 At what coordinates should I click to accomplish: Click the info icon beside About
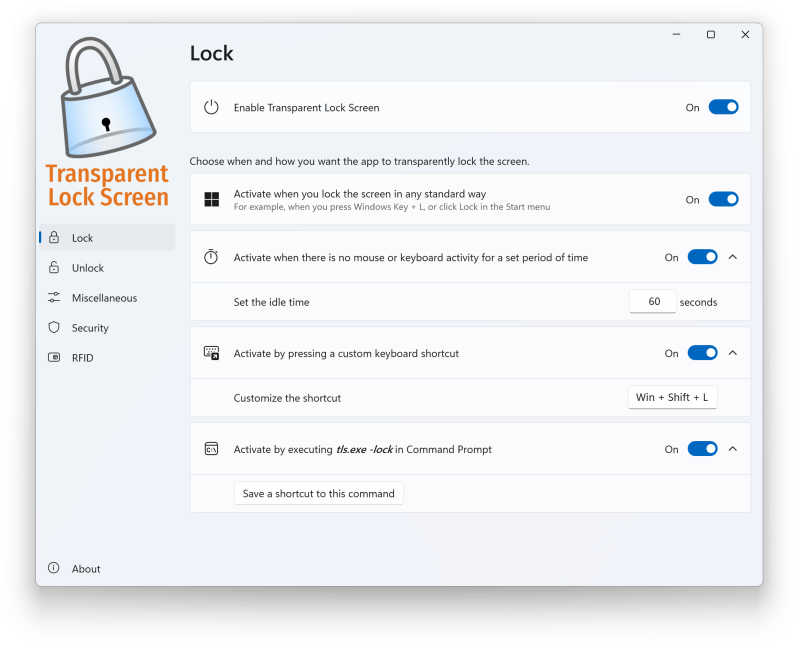click(54, 568)
